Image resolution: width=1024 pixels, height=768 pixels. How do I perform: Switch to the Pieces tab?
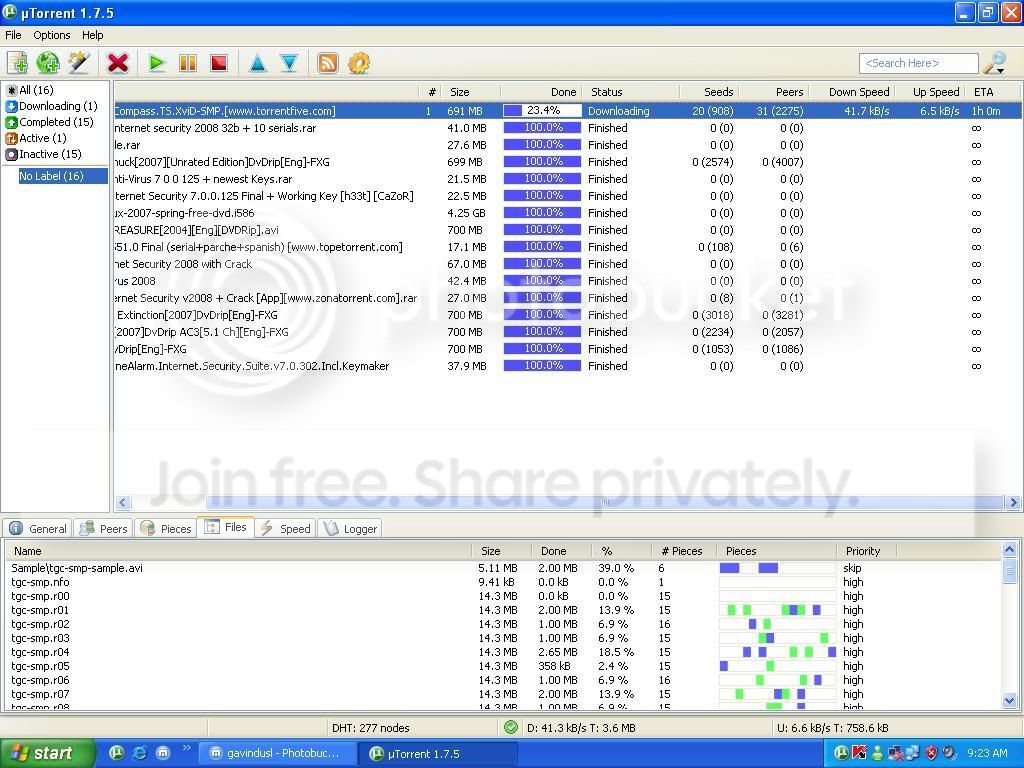167,528
